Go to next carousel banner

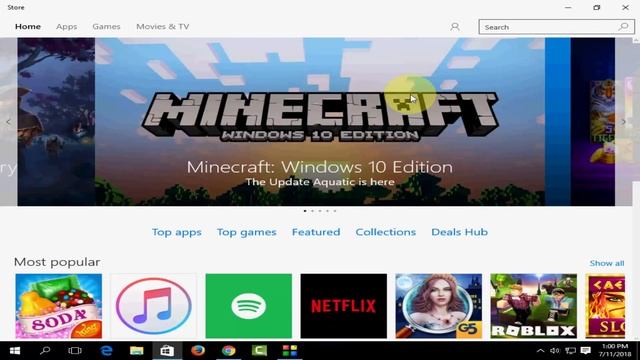(623, 122)
